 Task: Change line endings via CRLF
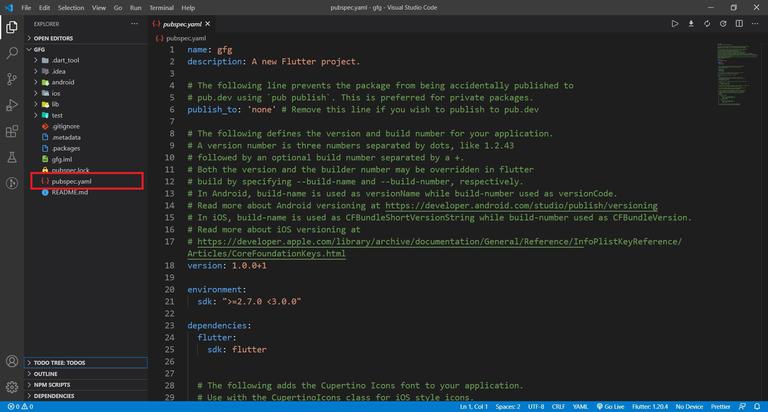click(x=558, y=407)
